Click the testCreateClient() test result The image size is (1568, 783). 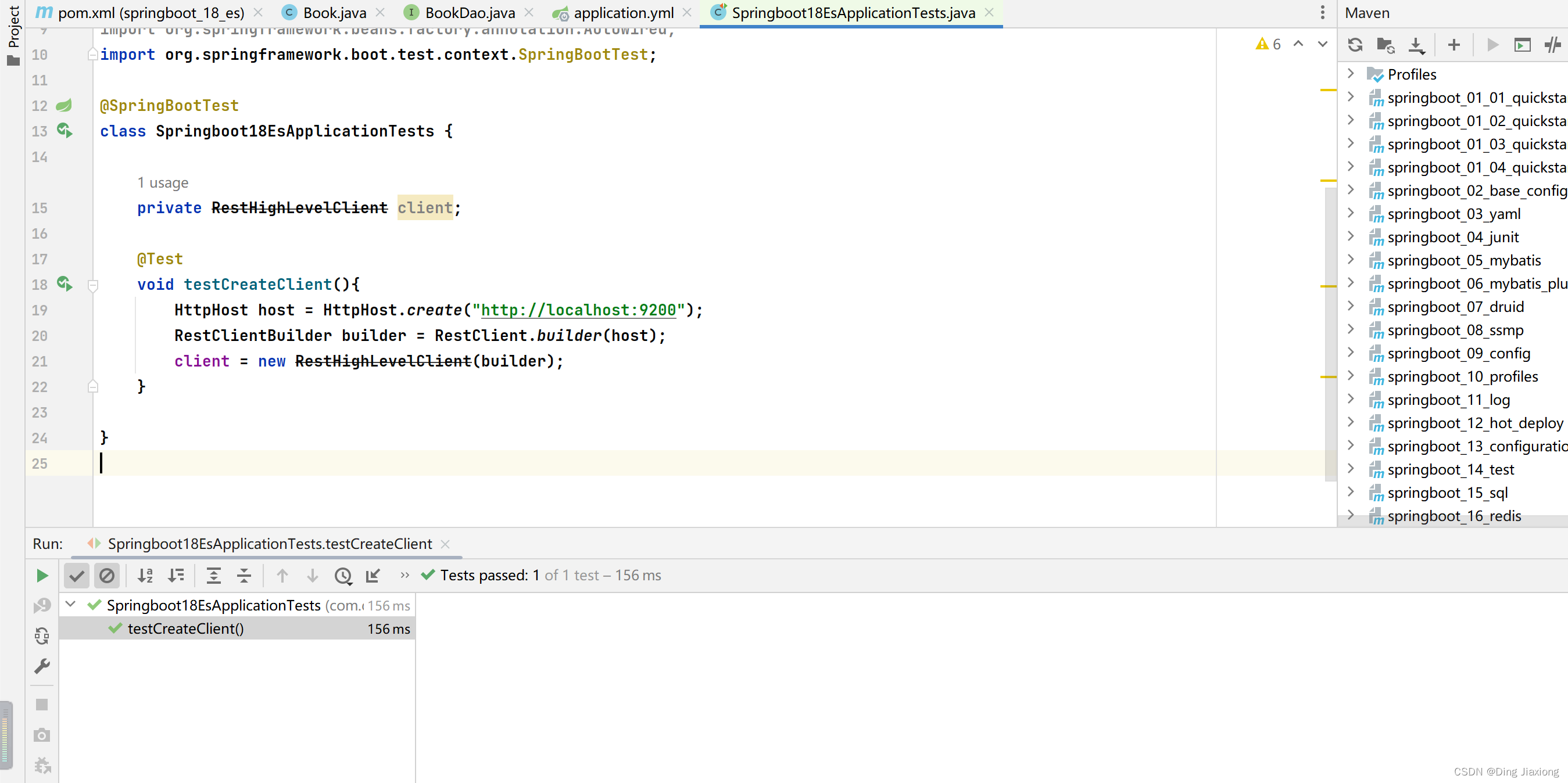(x=185, y=628)
